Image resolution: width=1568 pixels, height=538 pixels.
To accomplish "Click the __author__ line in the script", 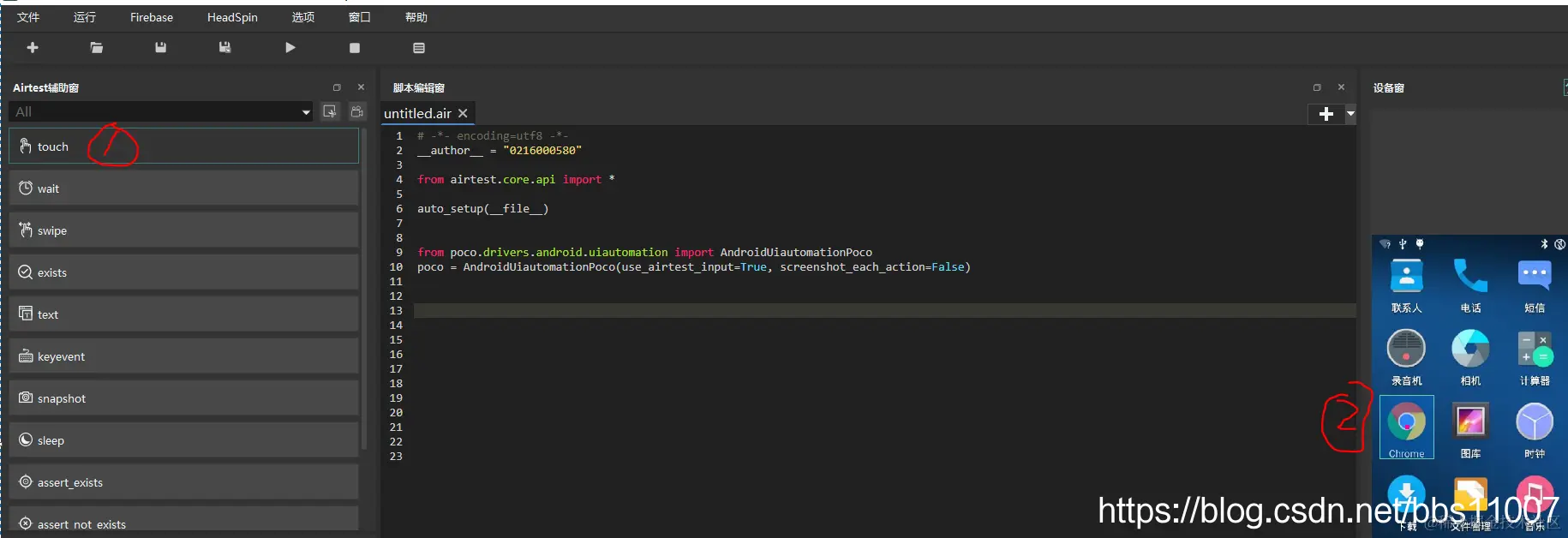I will [x=500, y=150].
